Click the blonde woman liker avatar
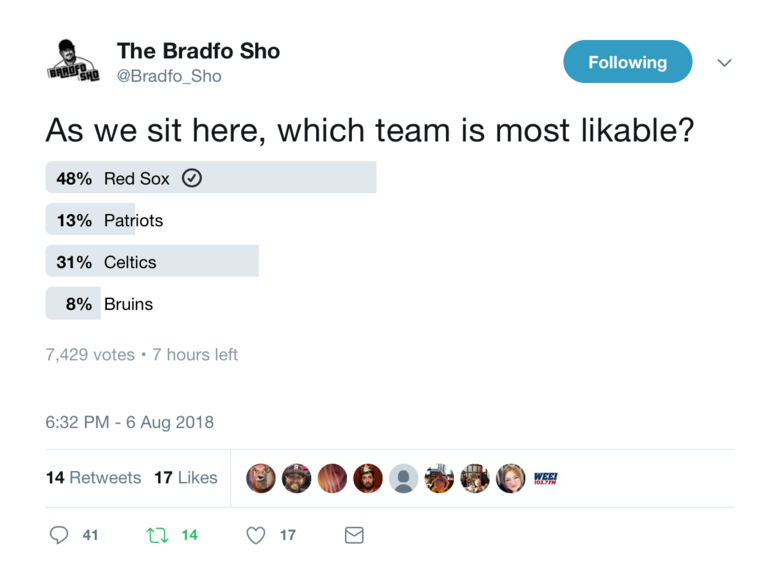 pos(511,478)
